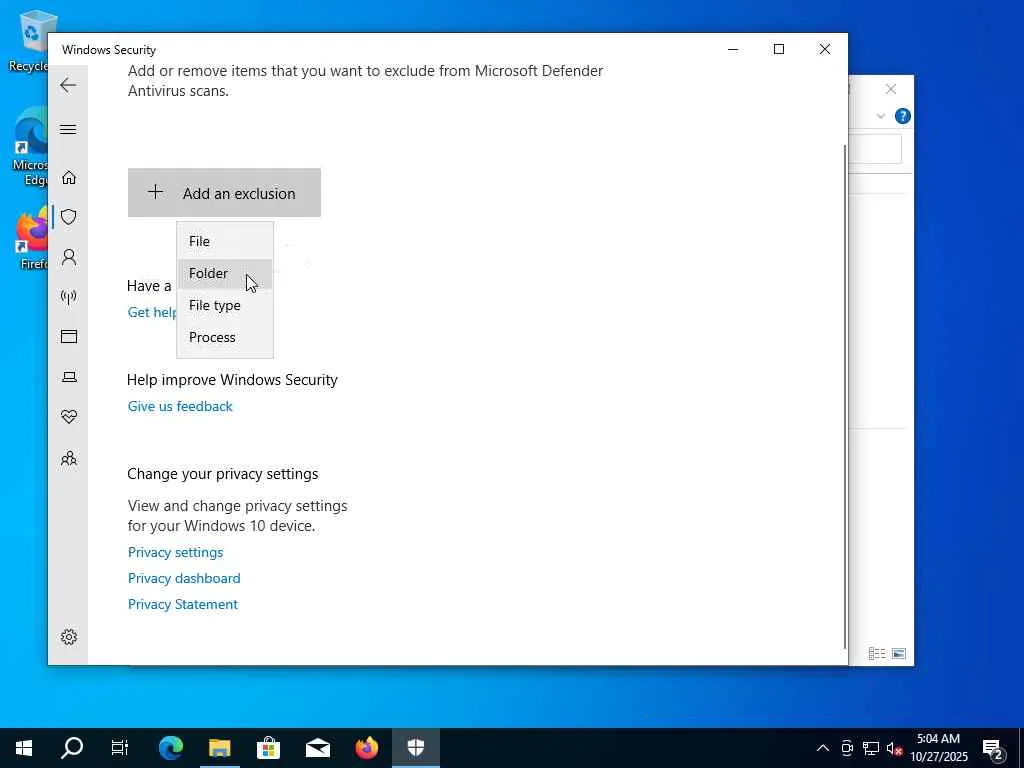1024x768 pixels.
Task: Open the Privacy Statement link
Action: coord(183,605)
